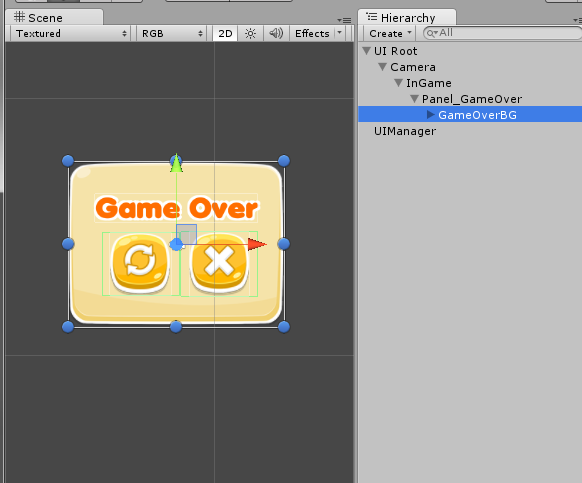Viewport: 582px width, 483px height.
Task: Toggle 2D view mode button
Action: [x=225, y=33]
